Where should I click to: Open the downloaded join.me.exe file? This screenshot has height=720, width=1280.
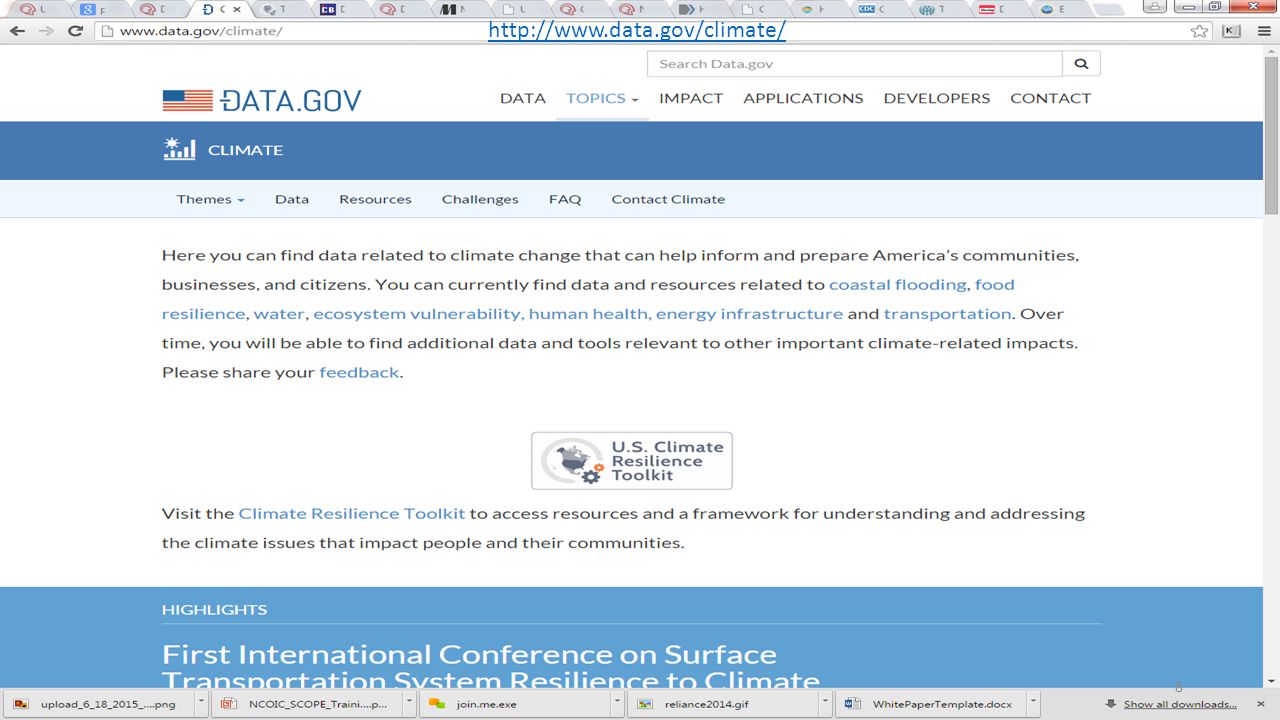[514, 704]
